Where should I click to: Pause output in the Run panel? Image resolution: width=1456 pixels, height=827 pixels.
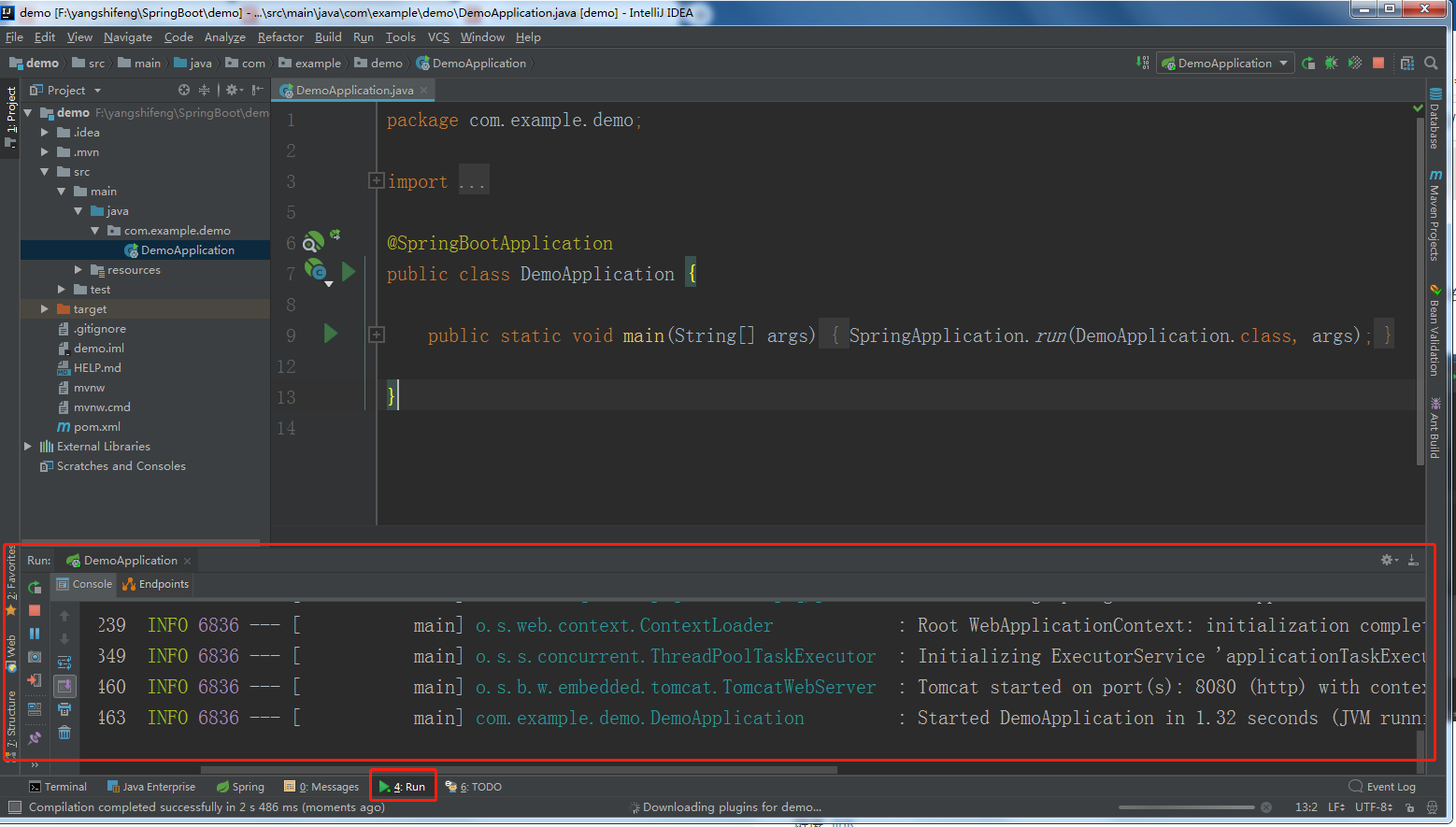click(x=35, y=634)
